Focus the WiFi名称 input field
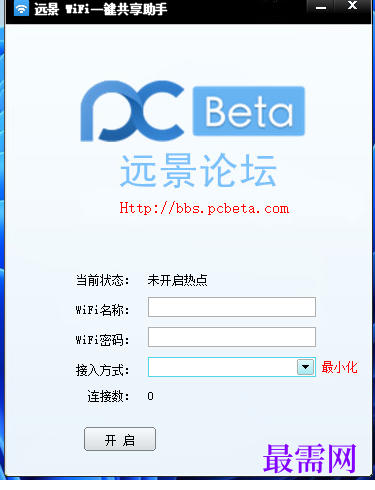 pos(232,307)
